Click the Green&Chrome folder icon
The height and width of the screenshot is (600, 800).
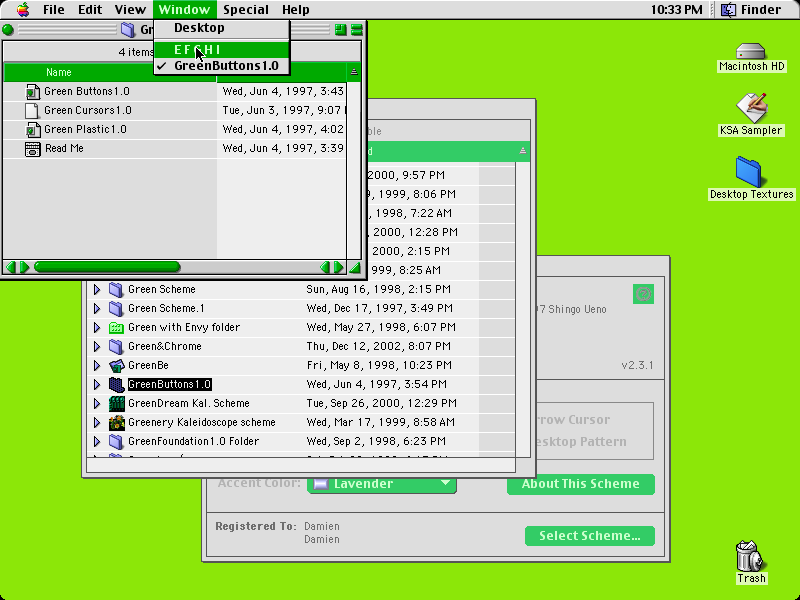point(116,346)
